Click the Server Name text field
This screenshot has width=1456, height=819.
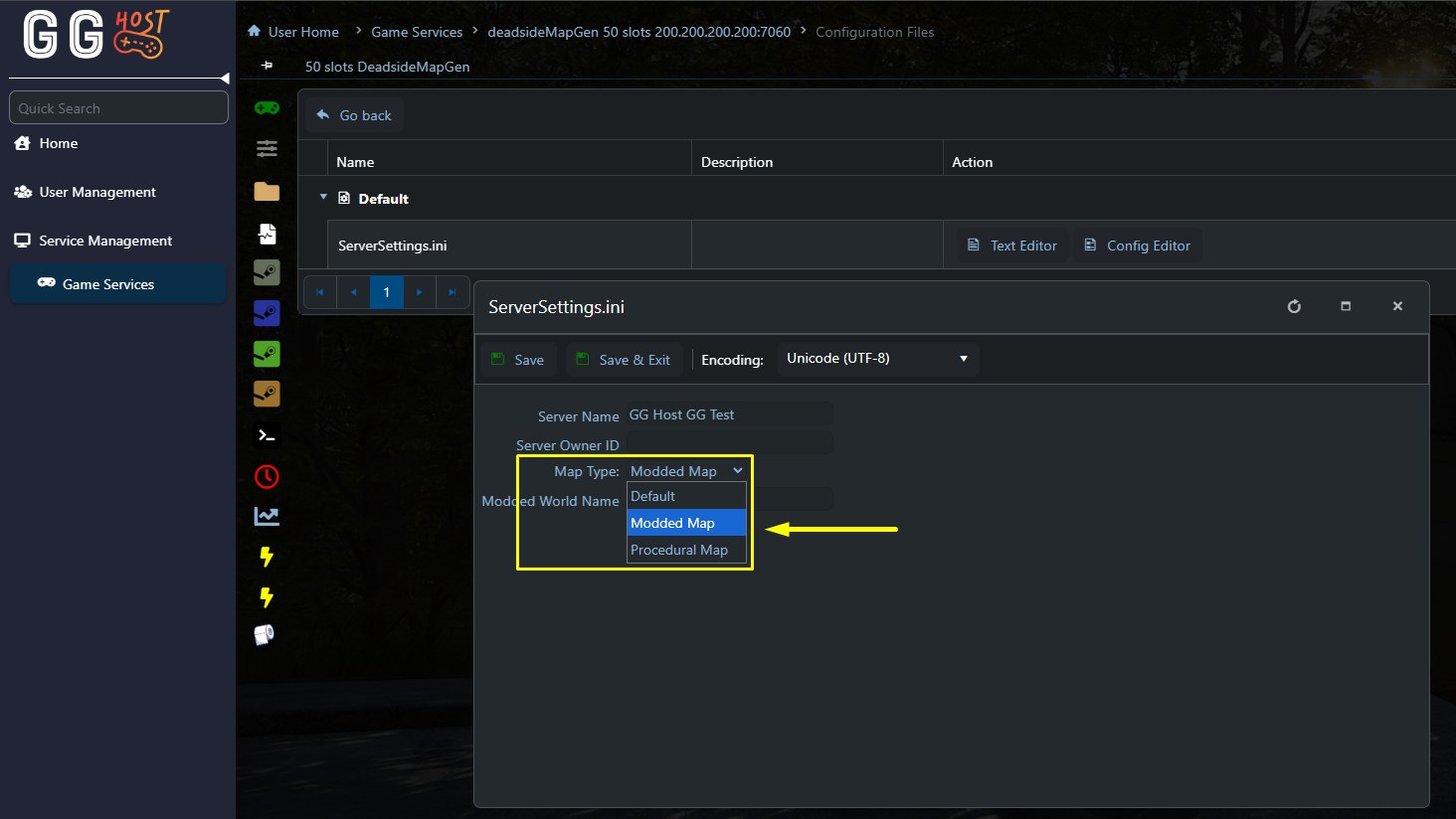(729, 414)
